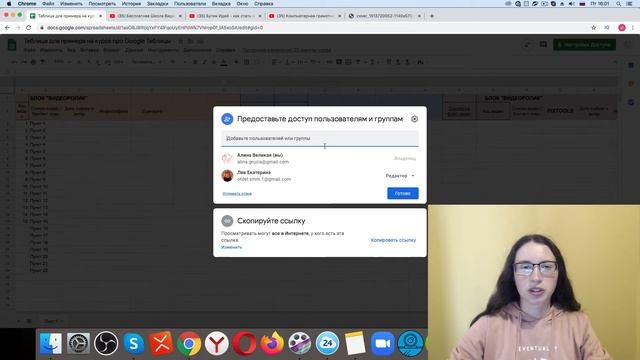The image size is (640, 360).
Task: Open the Закладки menu in the menu bar
Action: (158, 4)
